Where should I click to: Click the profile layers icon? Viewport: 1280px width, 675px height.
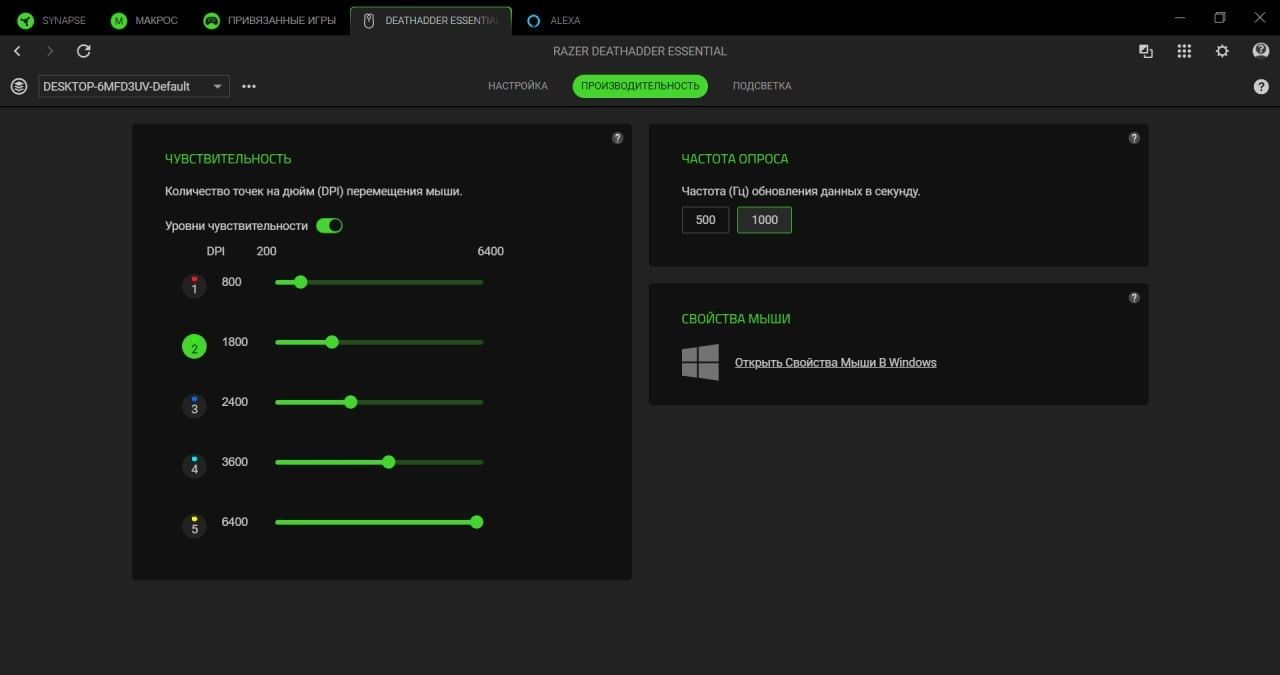pyautogui.click(x=18, y=86)
